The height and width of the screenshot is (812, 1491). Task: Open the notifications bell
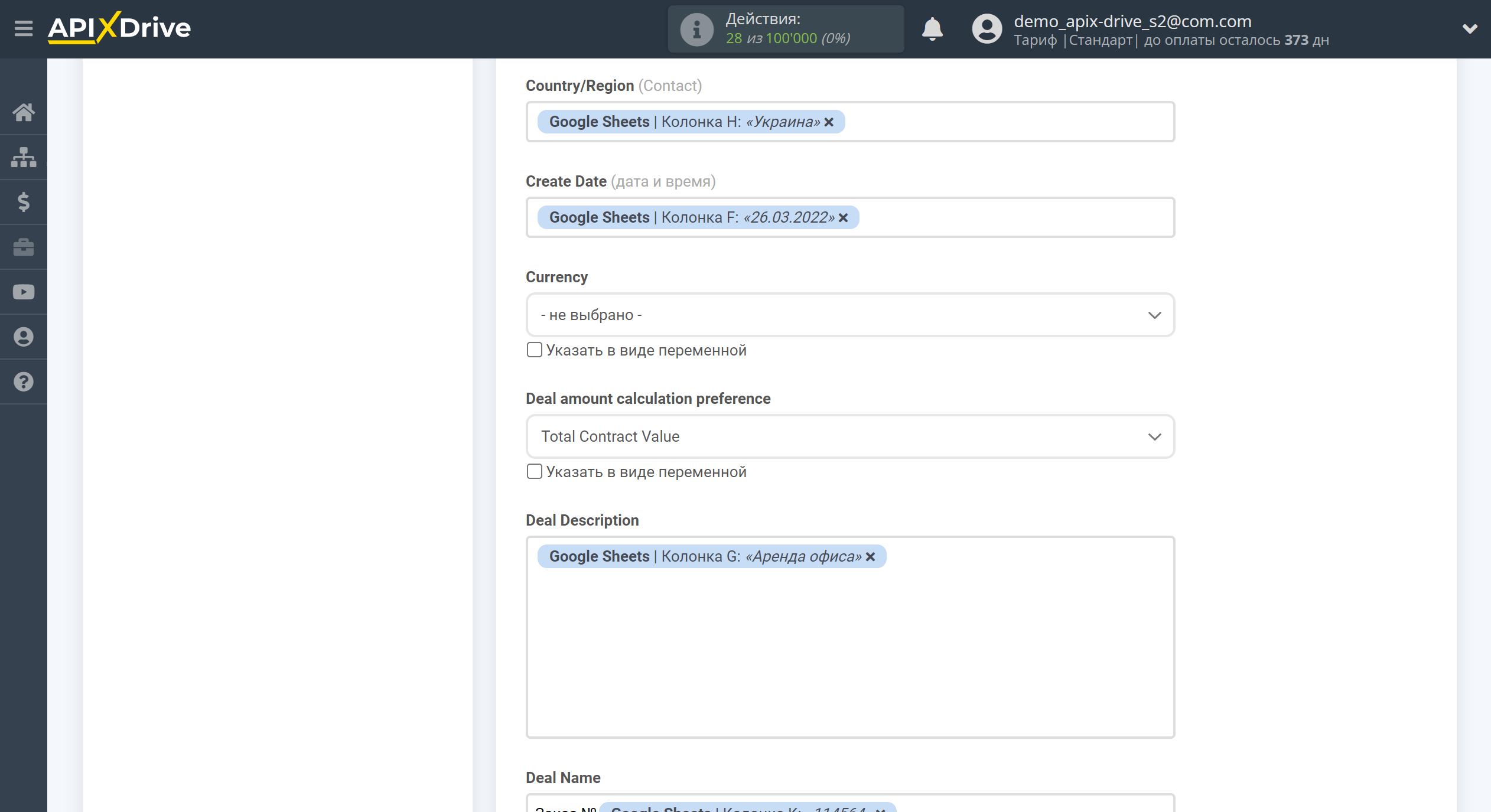[x=932, y=28]
